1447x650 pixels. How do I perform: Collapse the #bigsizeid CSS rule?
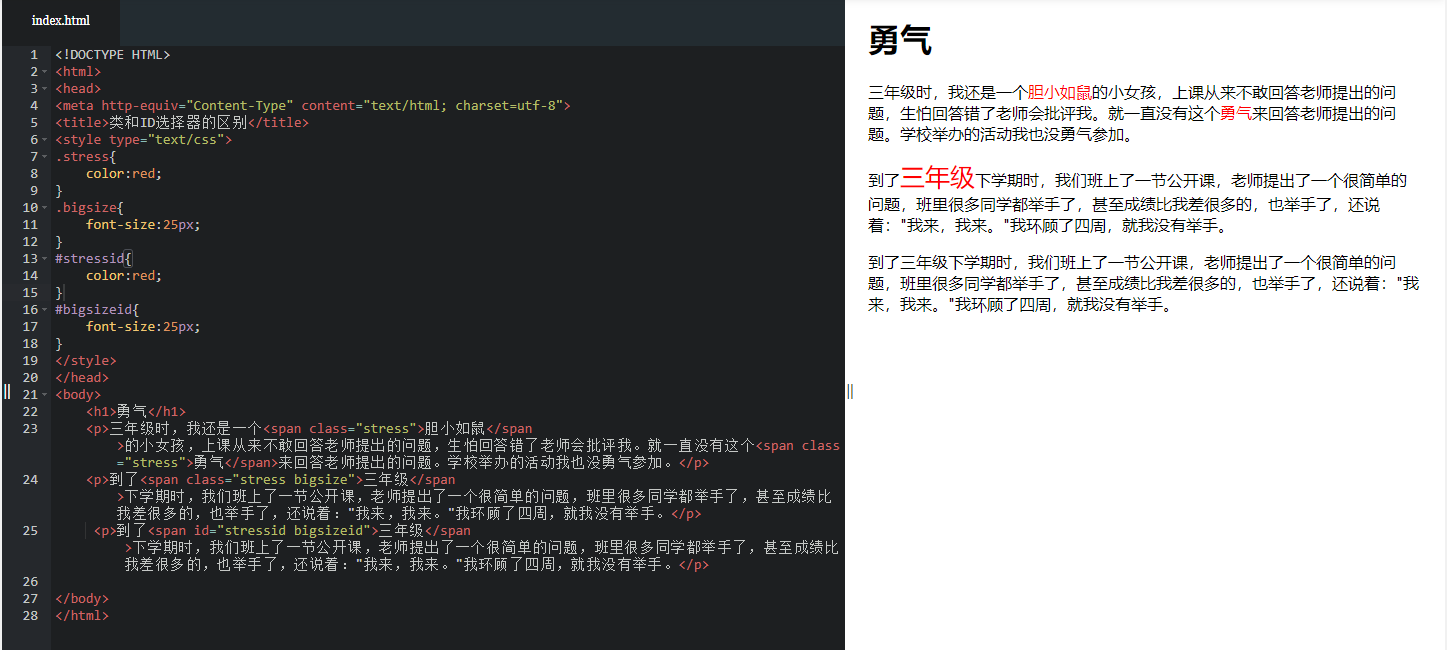45,309
